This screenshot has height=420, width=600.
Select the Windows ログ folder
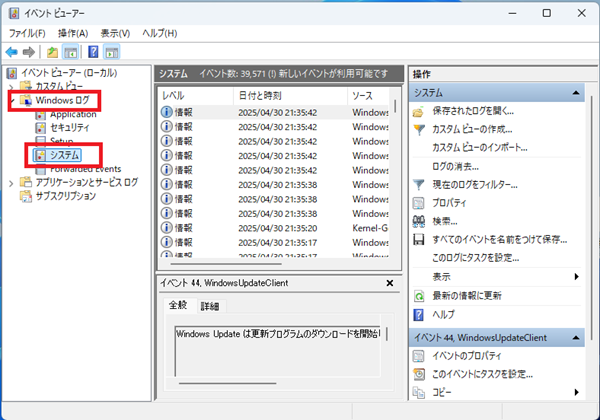pos(62,100)
